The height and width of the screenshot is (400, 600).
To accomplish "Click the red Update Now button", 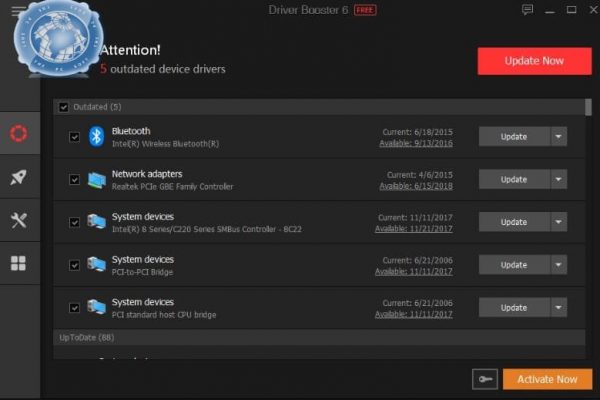I will 535,61.
